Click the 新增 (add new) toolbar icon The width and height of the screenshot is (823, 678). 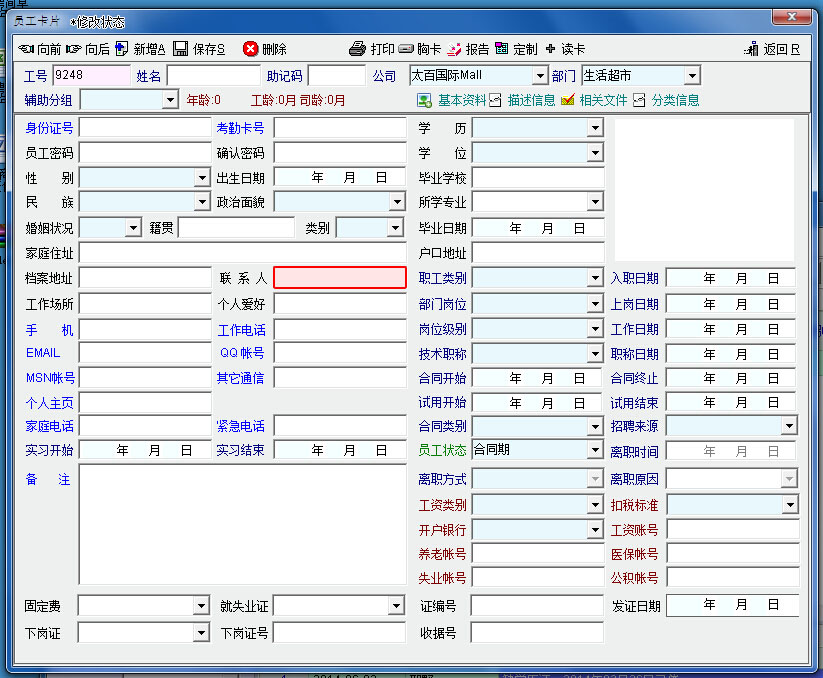click(122, 49)
